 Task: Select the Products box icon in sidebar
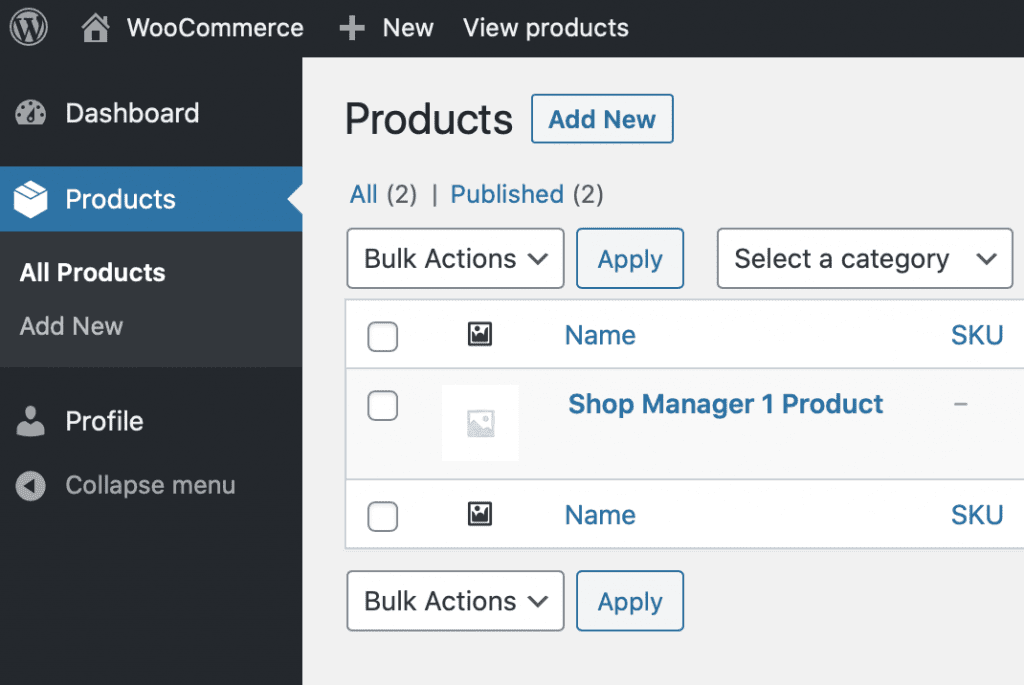pyautogui.click(x=30, y=199)
